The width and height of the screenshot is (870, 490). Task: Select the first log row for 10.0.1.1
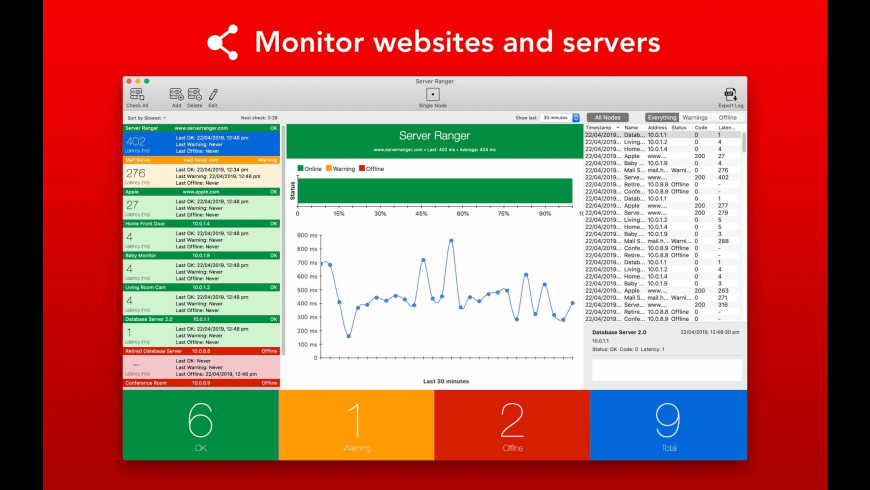tap(662, 135)
